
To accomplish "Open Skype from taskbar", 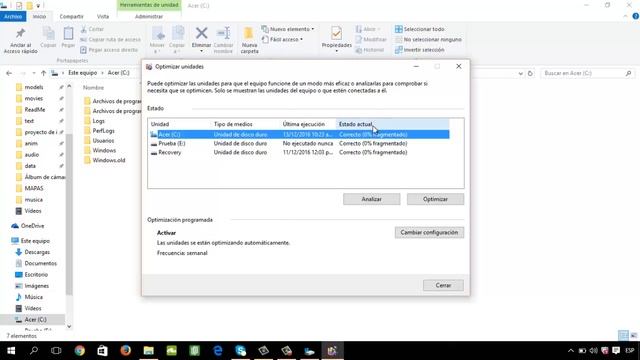I will [x=241, y=351].
